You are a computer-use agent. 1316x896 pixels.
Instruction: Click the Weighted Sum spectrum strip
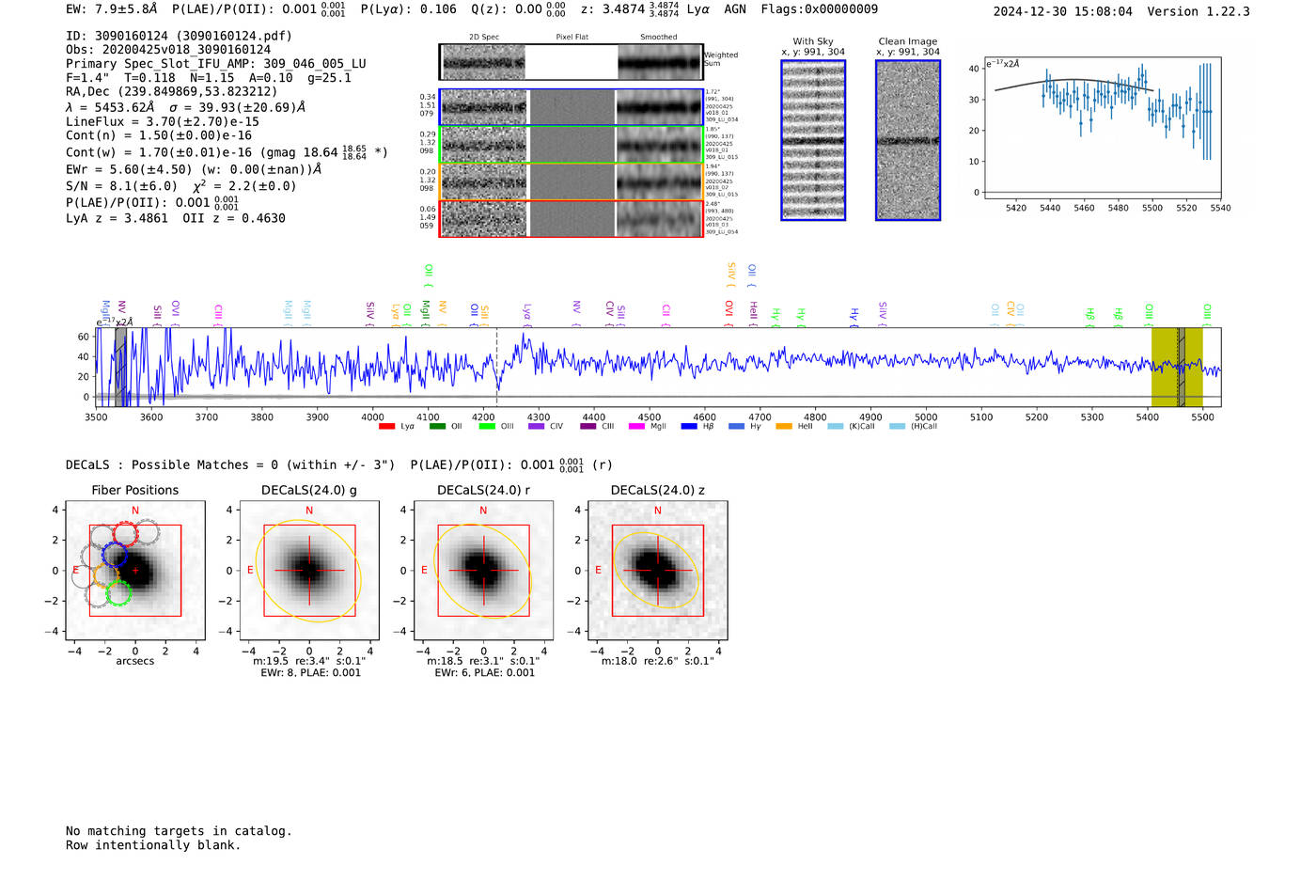[572, 62]
